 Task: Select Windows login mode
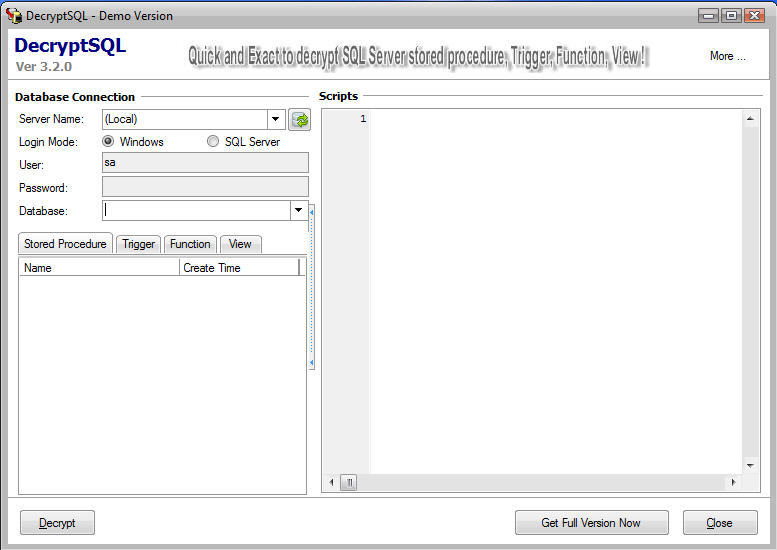tap(108, 142)
